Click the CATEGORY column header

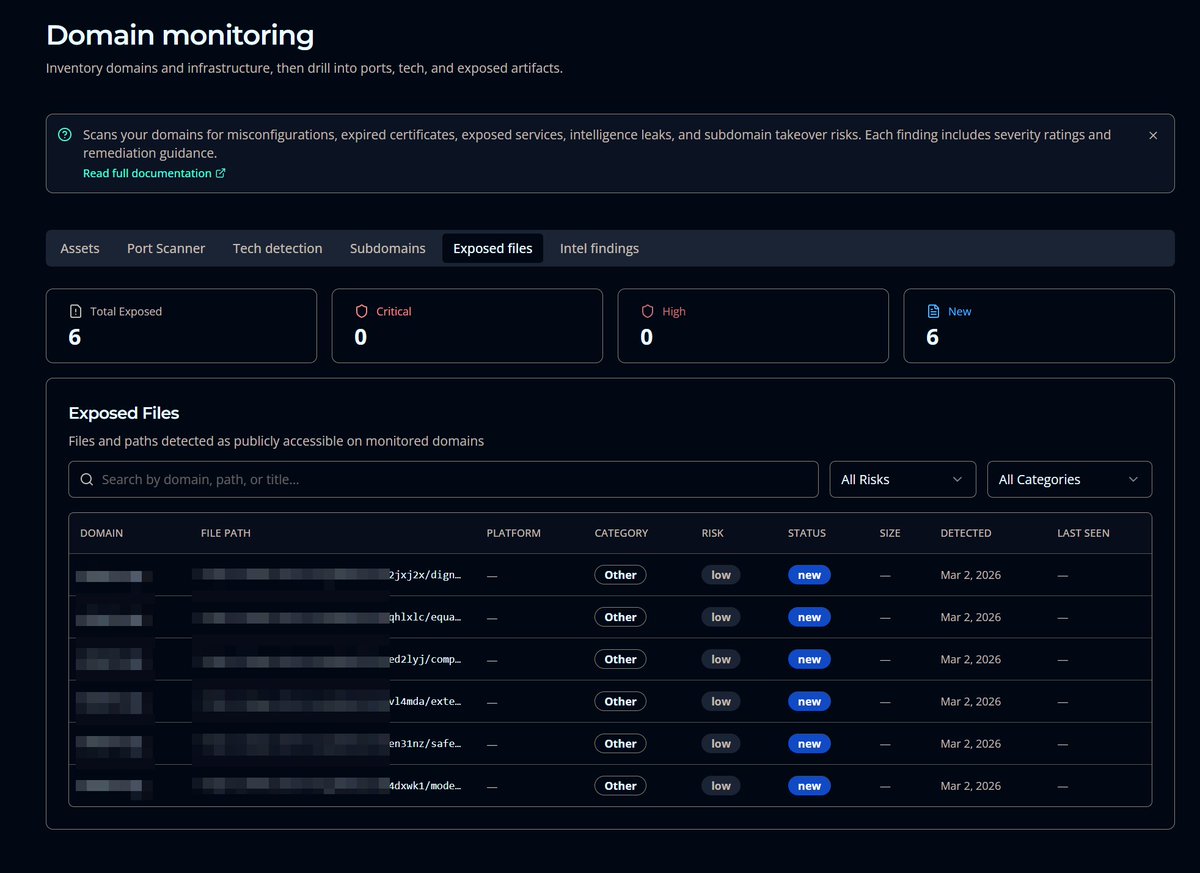pos(621,533)
